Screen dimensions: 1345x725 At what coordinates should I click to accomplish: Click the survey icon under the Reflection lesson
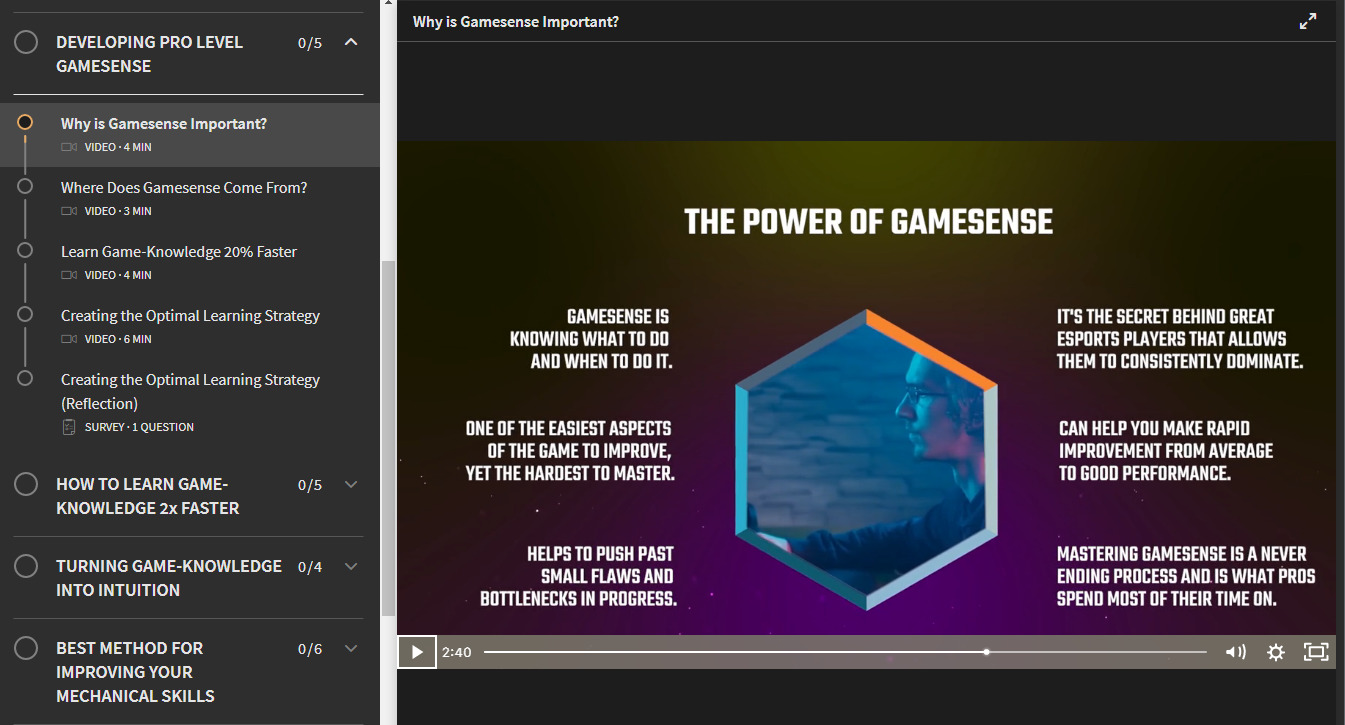(68, 426)
